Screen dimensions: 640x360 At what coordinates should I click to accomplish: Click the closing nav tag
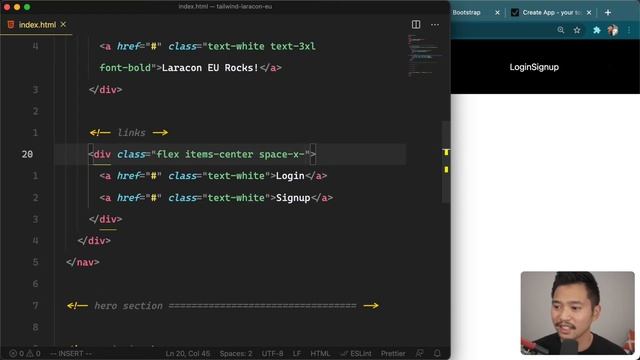83,262
